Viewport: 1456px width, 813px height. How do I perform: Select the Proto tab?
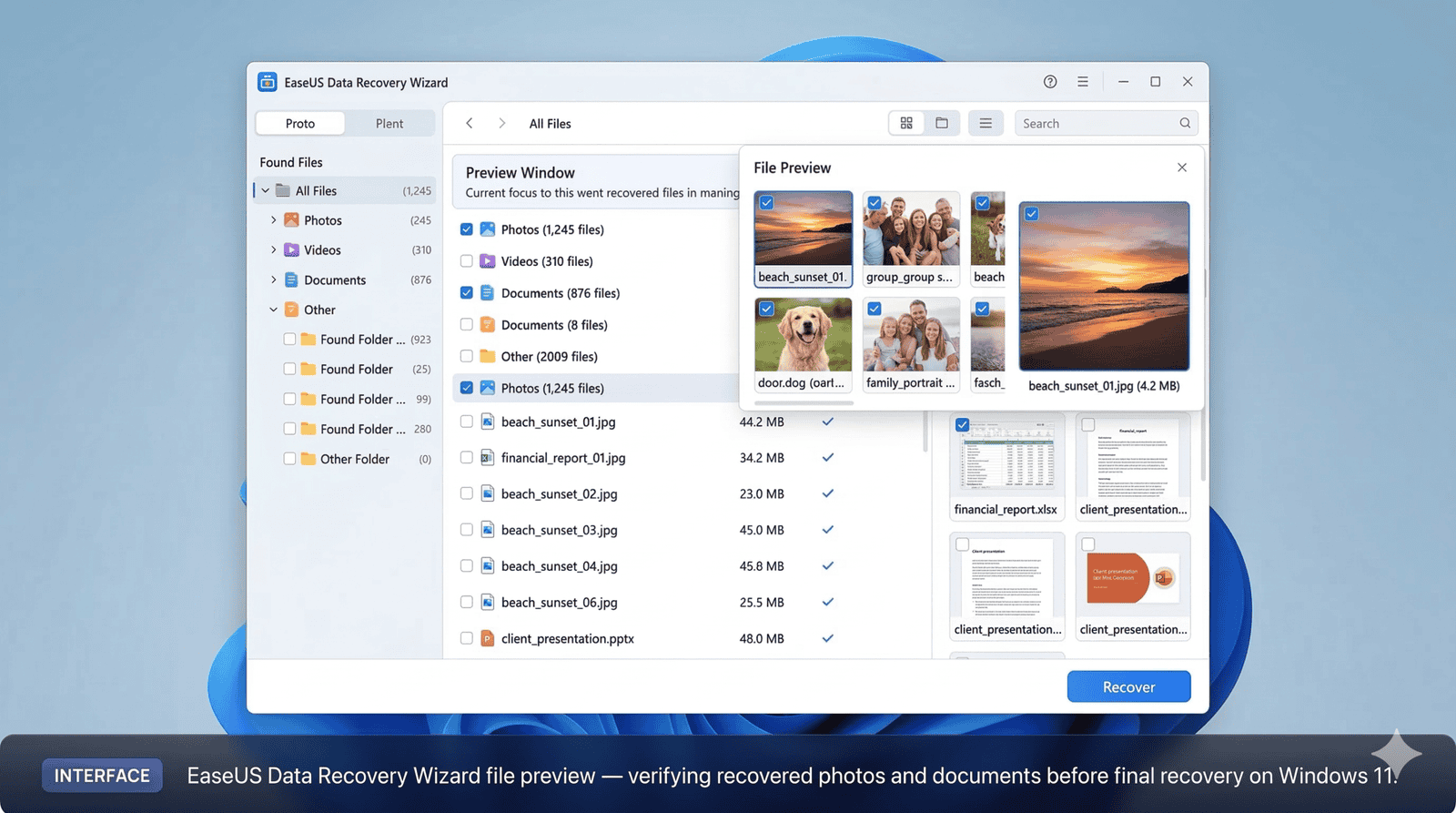click(300, 123)
